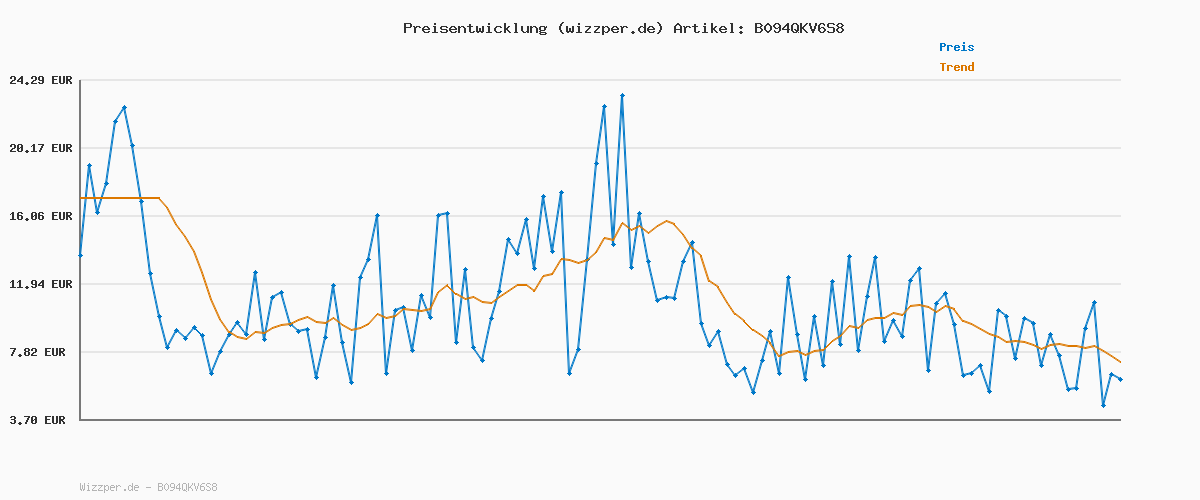
Task: Click the wizzper.de text in the chart title
Action: click(609, 28)
